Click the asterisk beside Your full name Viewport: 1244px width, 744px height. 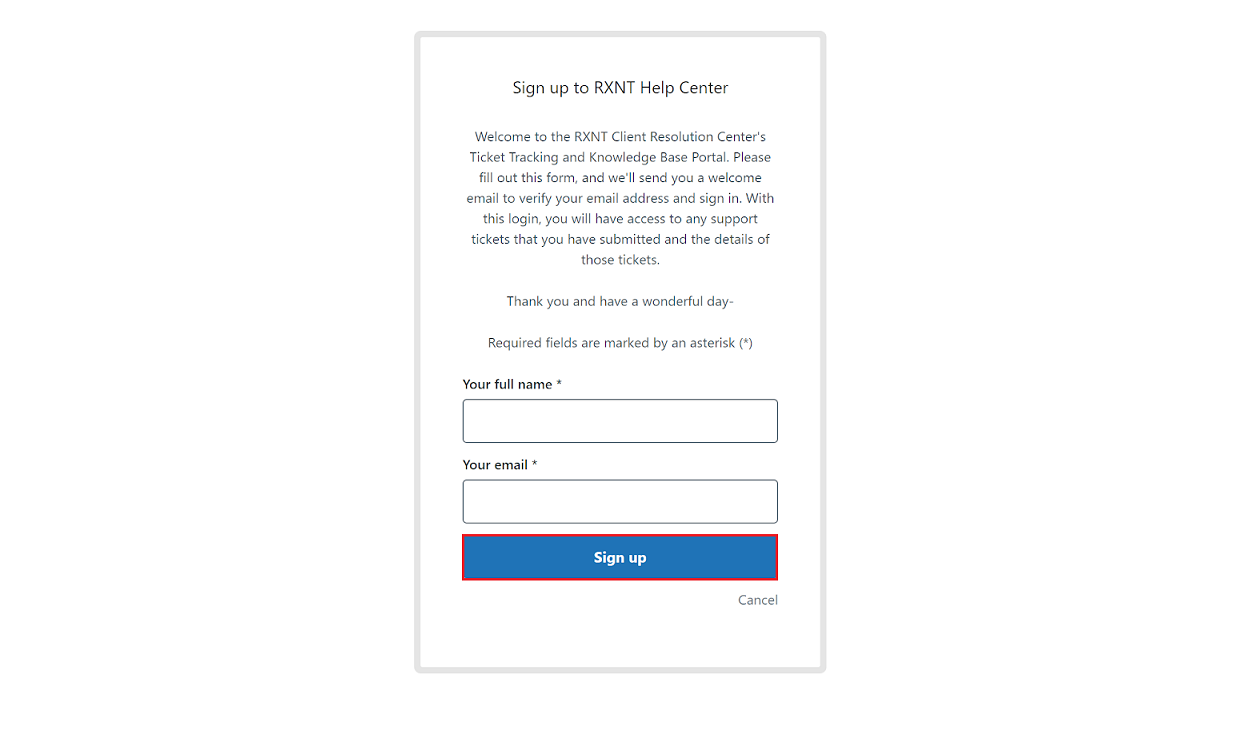click(559, 384)
